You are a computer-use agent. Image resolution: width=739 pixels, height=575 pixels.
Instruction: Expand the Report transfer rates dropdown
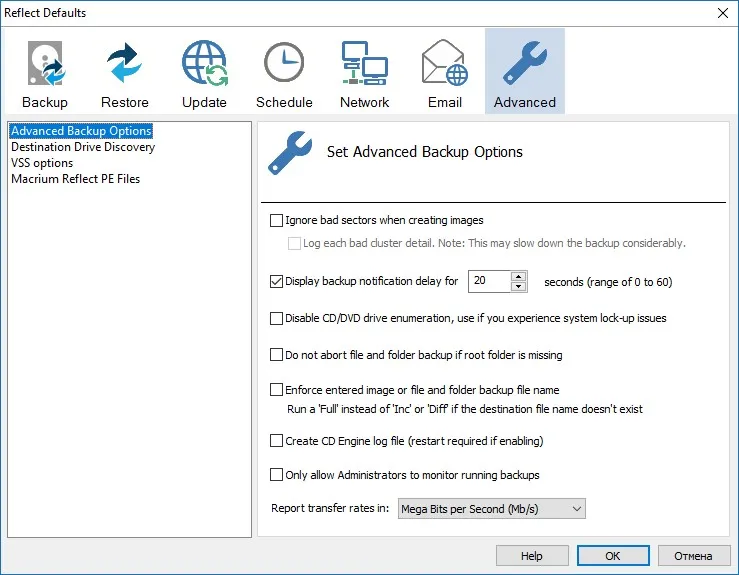(x=492, y=509)
